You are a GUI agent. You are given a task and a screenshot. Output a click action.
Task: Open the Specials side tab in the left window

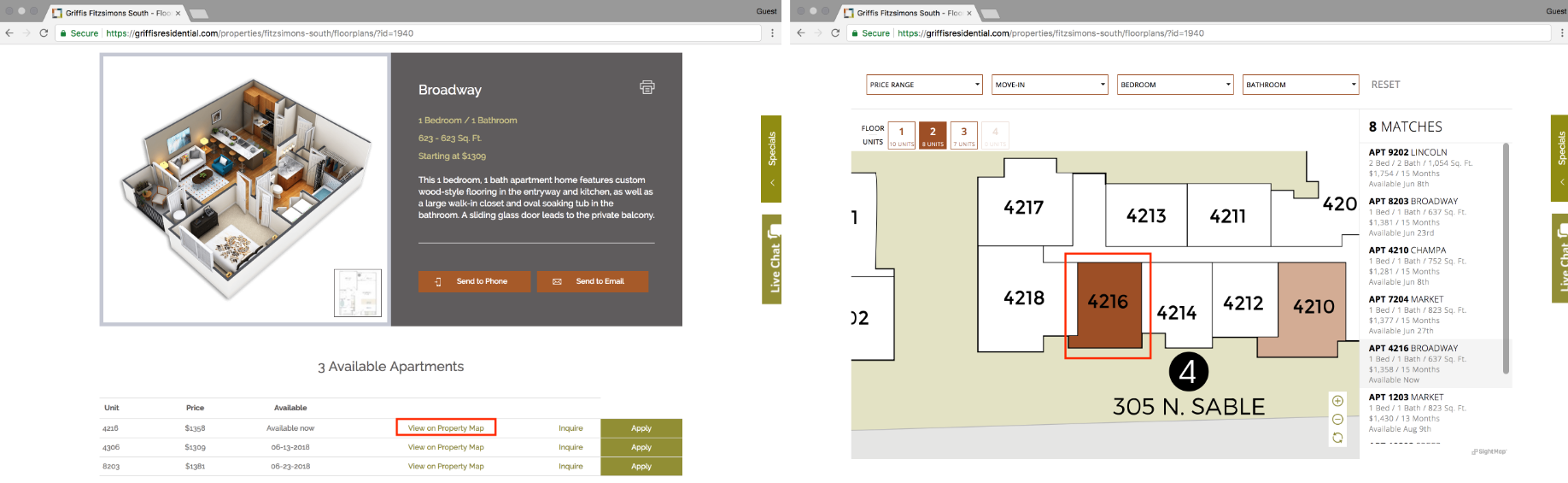(x=771, y=159)
